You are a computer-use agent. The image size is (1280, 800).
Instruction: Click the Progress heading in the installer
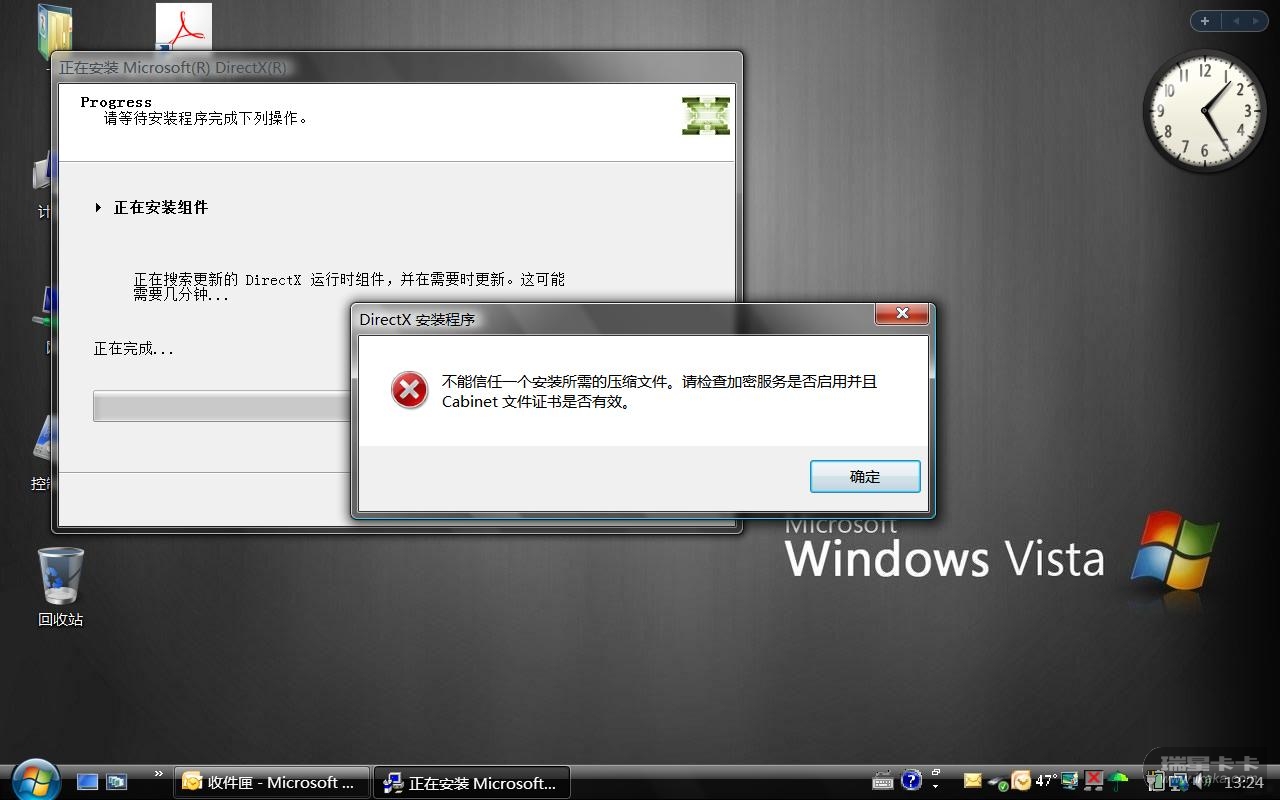(116, 102)
